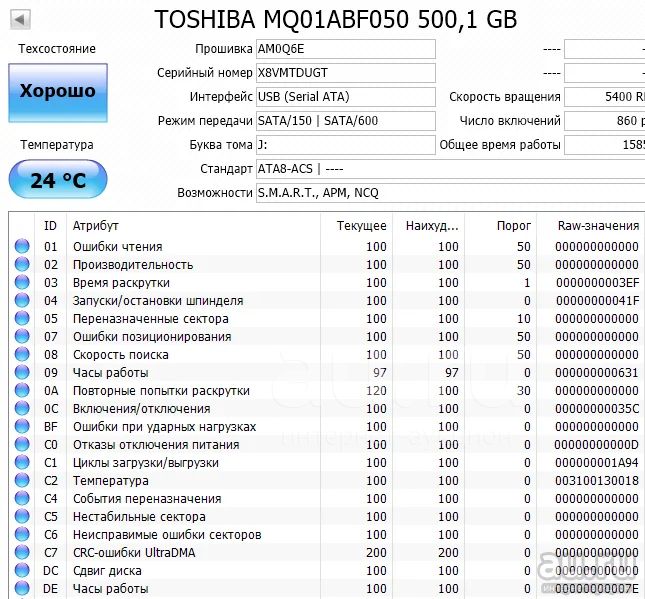Click status icon for Нестабильные сектора row
The image size is (645, 599).
(22, 516)
